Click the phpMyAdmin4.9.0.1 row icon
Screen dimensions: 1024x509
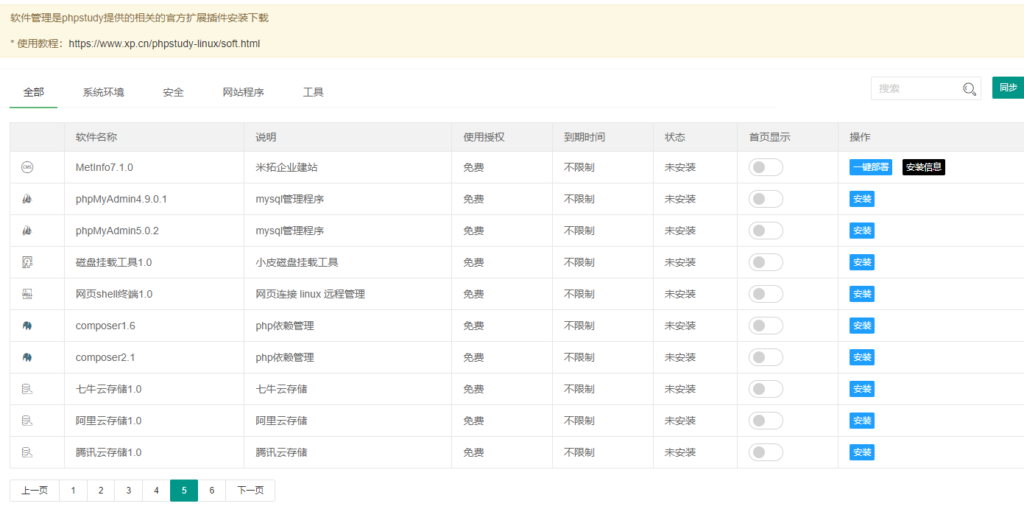(x=27, y=199)
